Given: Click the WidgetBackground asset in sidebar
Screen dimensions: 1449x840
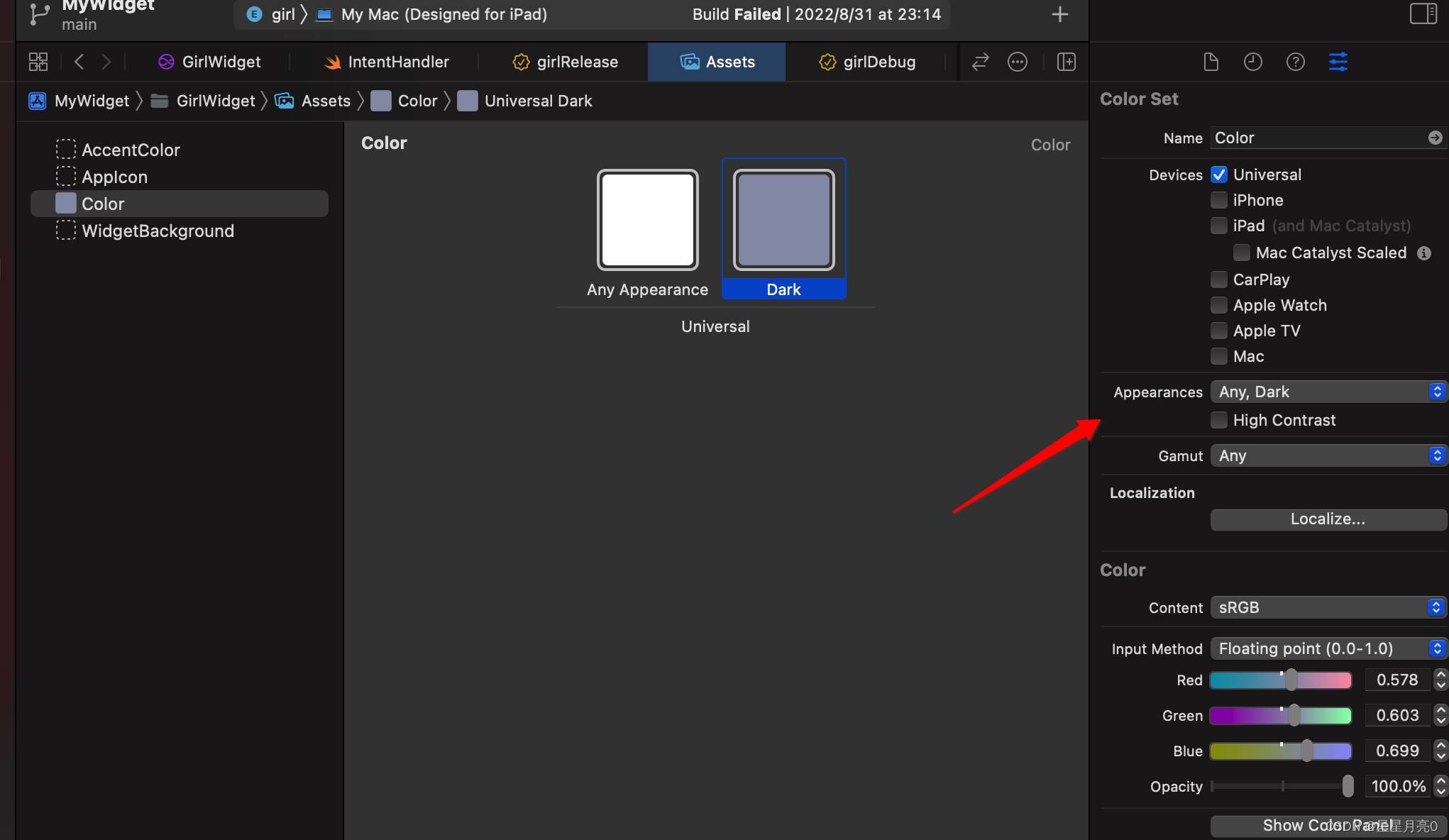Looking at the screenshot, I should [x=158, y=231].
